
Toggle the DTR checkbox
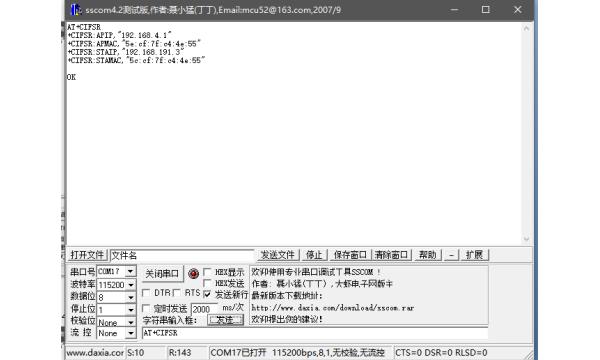point(146,293)
